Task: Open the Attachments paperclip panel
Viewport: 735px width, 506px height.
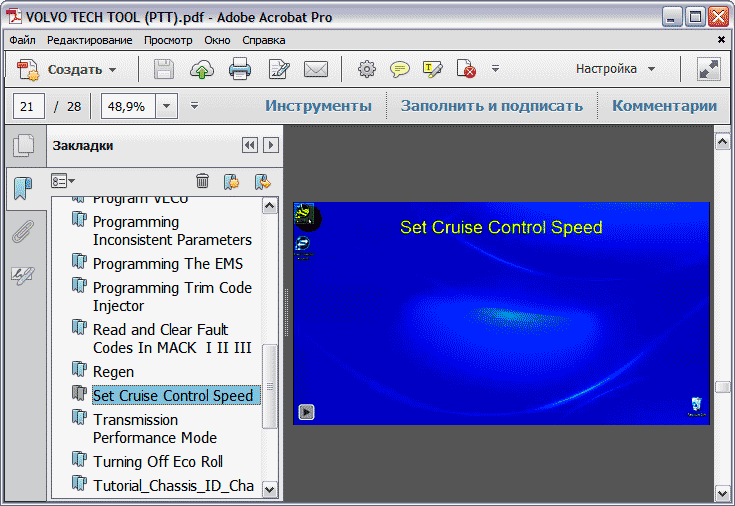Action: (x=22, y=232)
